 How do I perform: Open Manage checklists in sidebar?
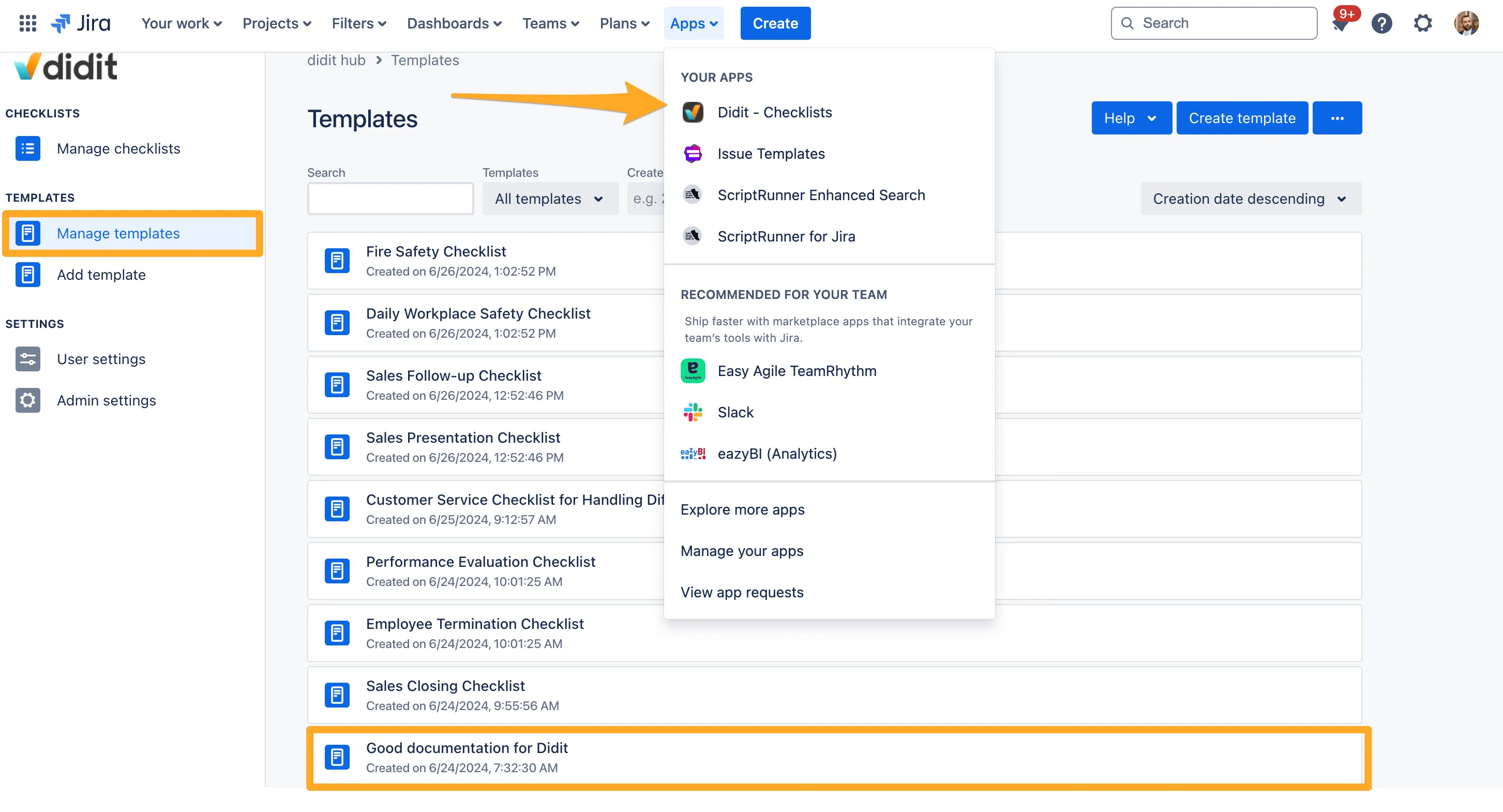pyautogui.click(x=118, y=149)
